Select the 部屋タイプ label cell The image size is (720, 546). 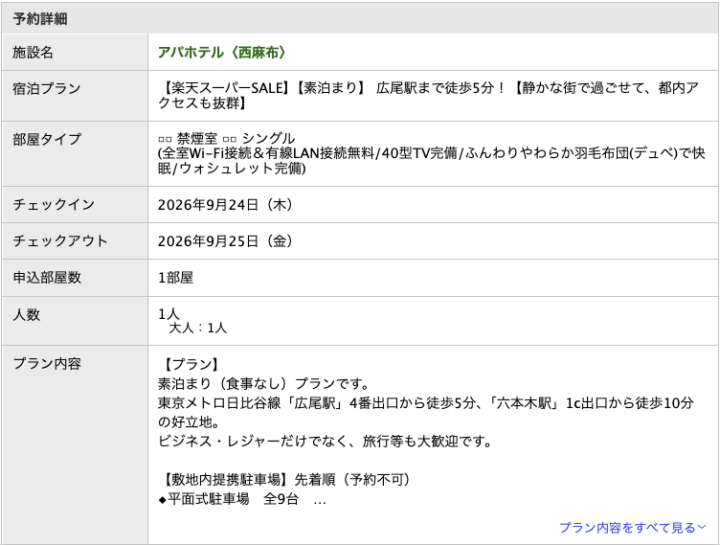pos(74,154)
